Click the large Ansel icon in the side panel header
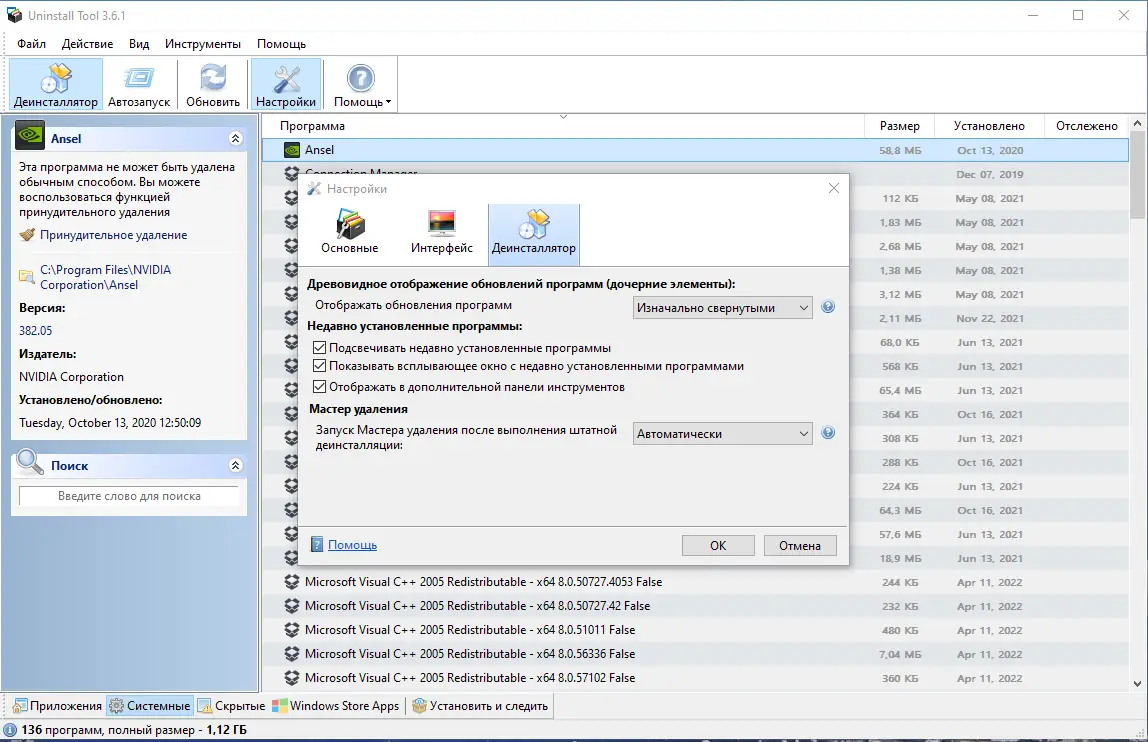Image resolution: width=1148 pixels, height=742 pixels. tap(30, 136)
